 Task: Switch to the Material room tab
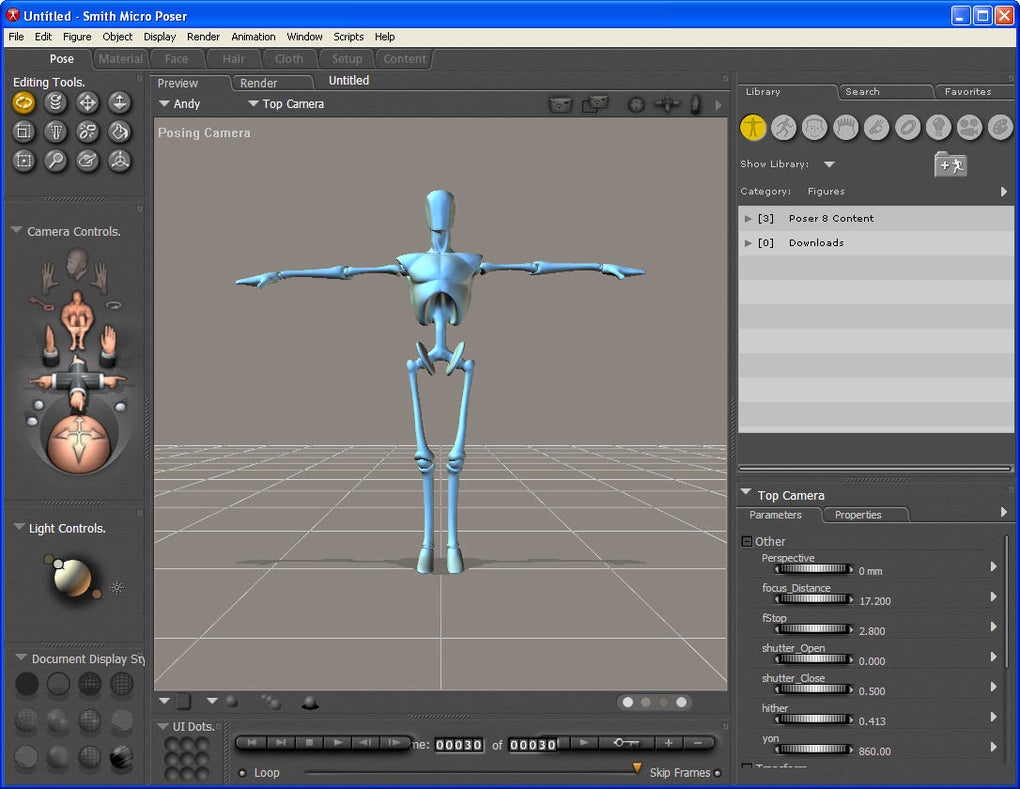pos(121,59)
